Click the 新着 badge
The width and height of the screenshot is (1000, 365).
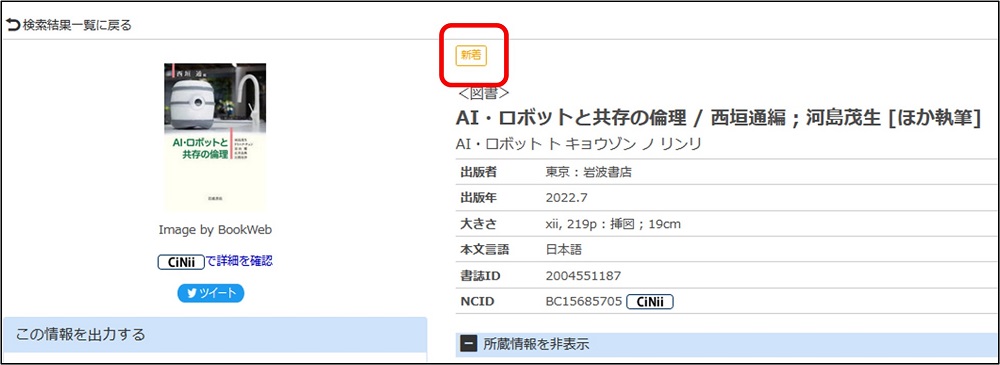click(471, 56)
